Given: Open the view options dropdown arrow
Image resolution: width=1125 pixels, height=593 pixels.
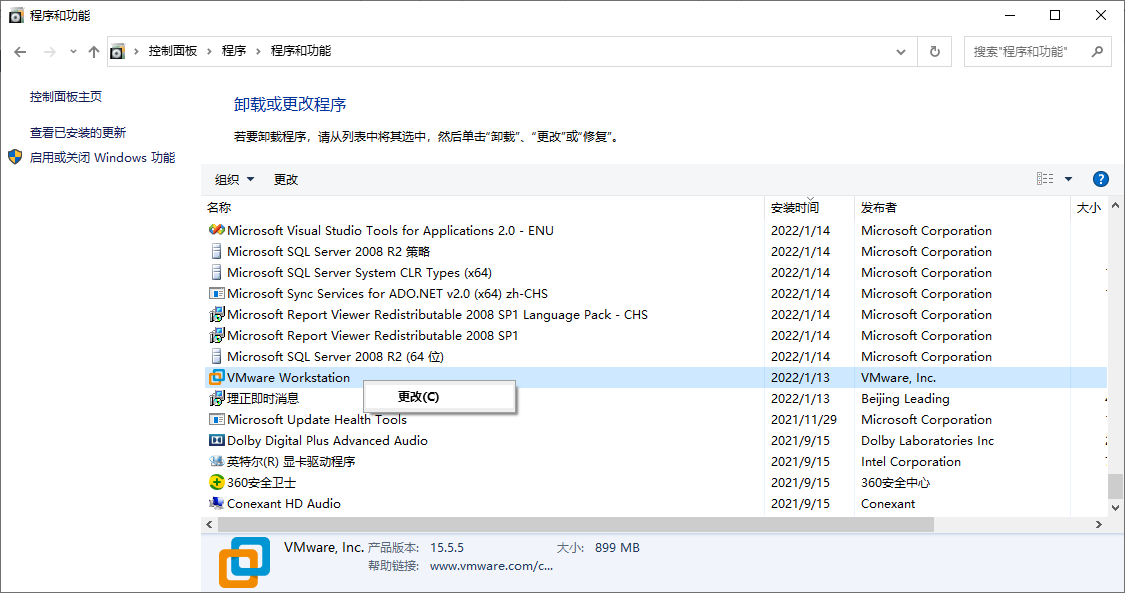Looking at the screenshot, I should coord(1068,179).
